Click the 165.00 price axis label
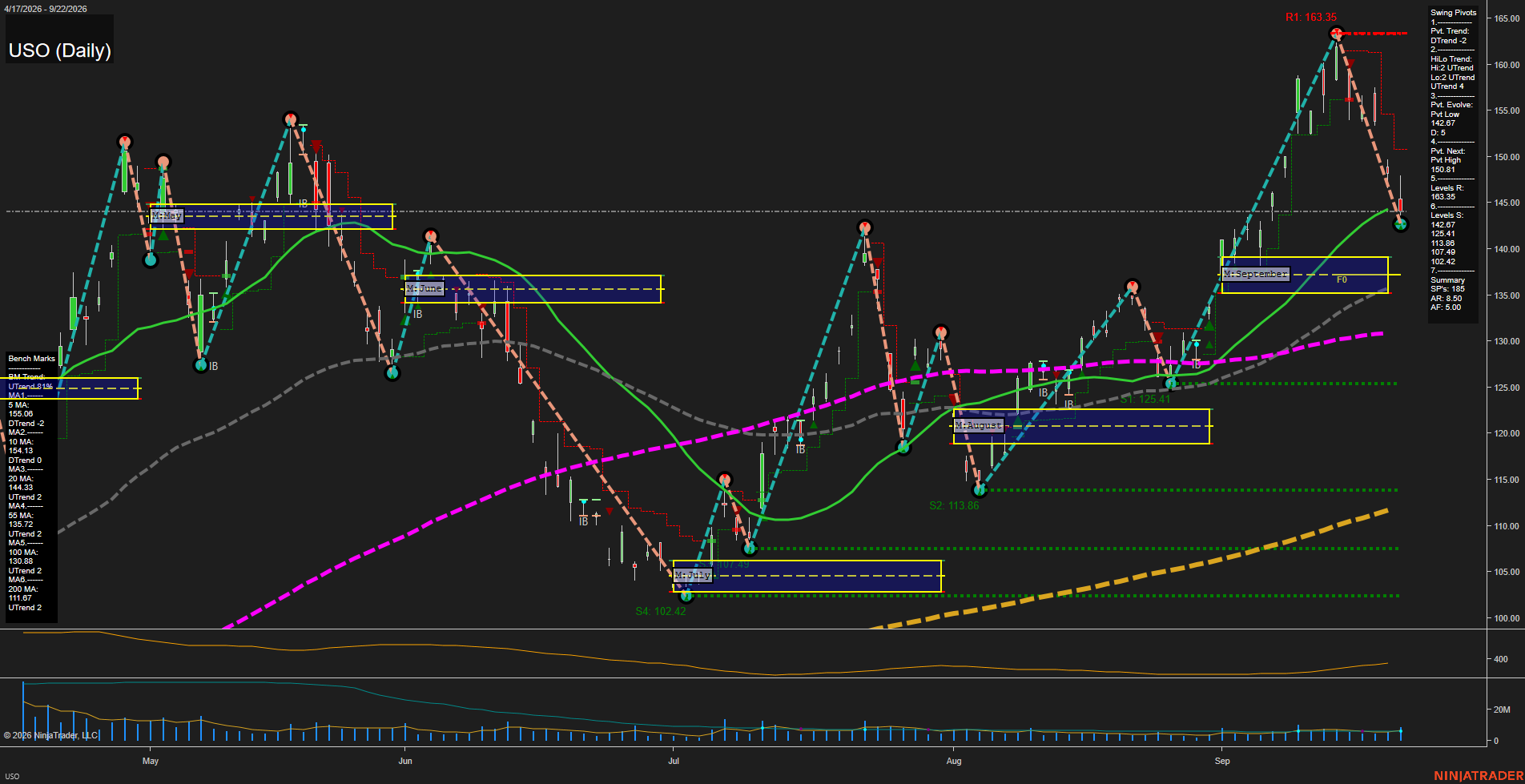The image size is (1525, 784). [x=1507, y=18]
